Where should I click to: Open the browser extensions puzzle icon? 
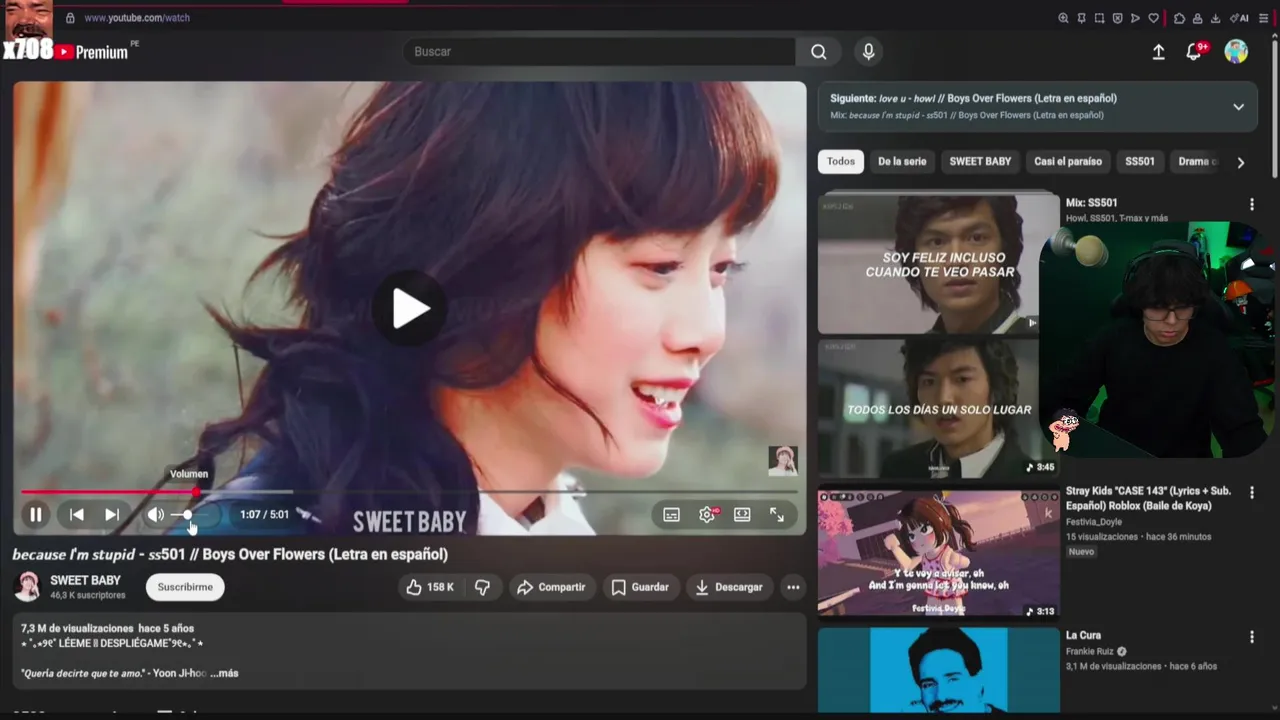click(1180, 18)
